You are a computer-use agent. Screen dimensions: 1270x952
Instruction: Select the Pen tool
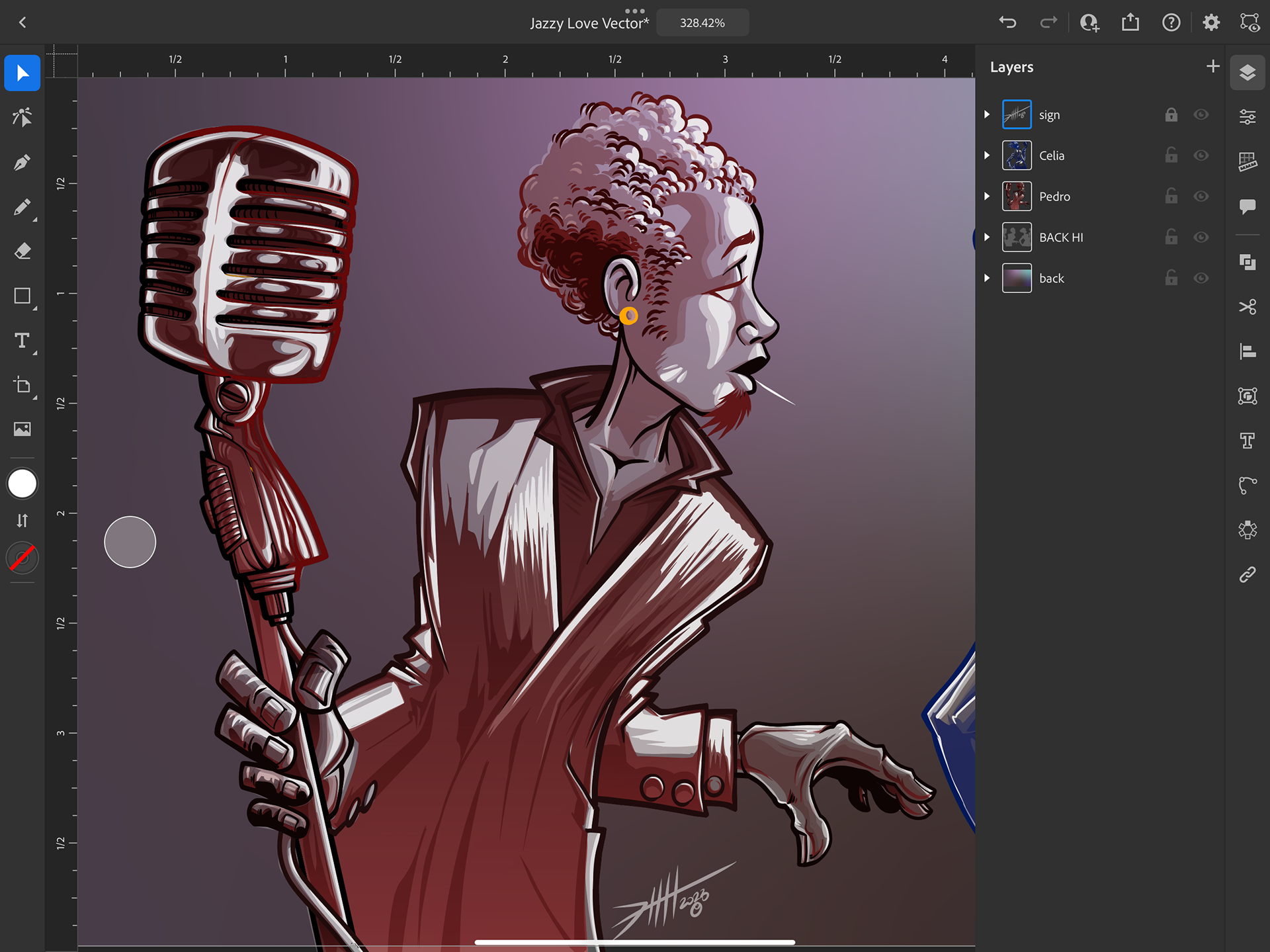point(22,162)
